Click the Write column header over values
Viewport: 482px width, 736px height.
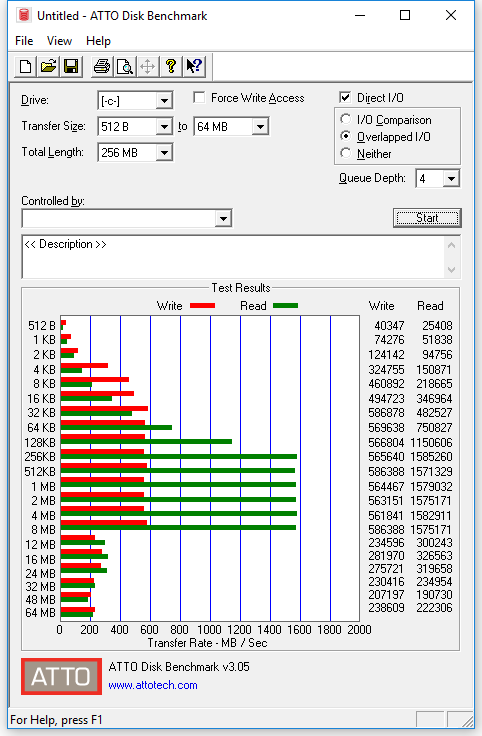(x=382, y=306)
